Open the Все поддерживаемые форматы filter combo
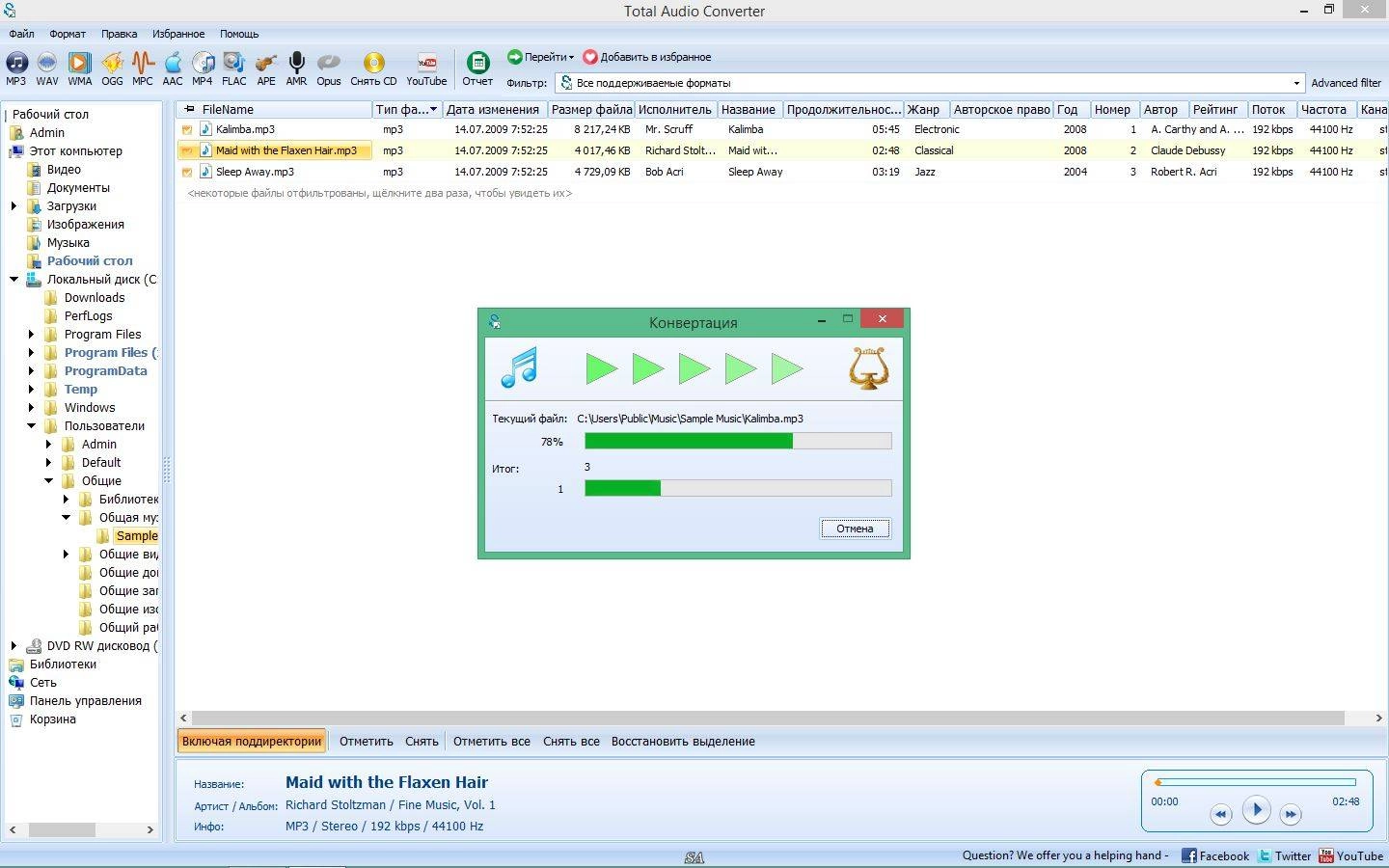 click(x=930, y=83)
